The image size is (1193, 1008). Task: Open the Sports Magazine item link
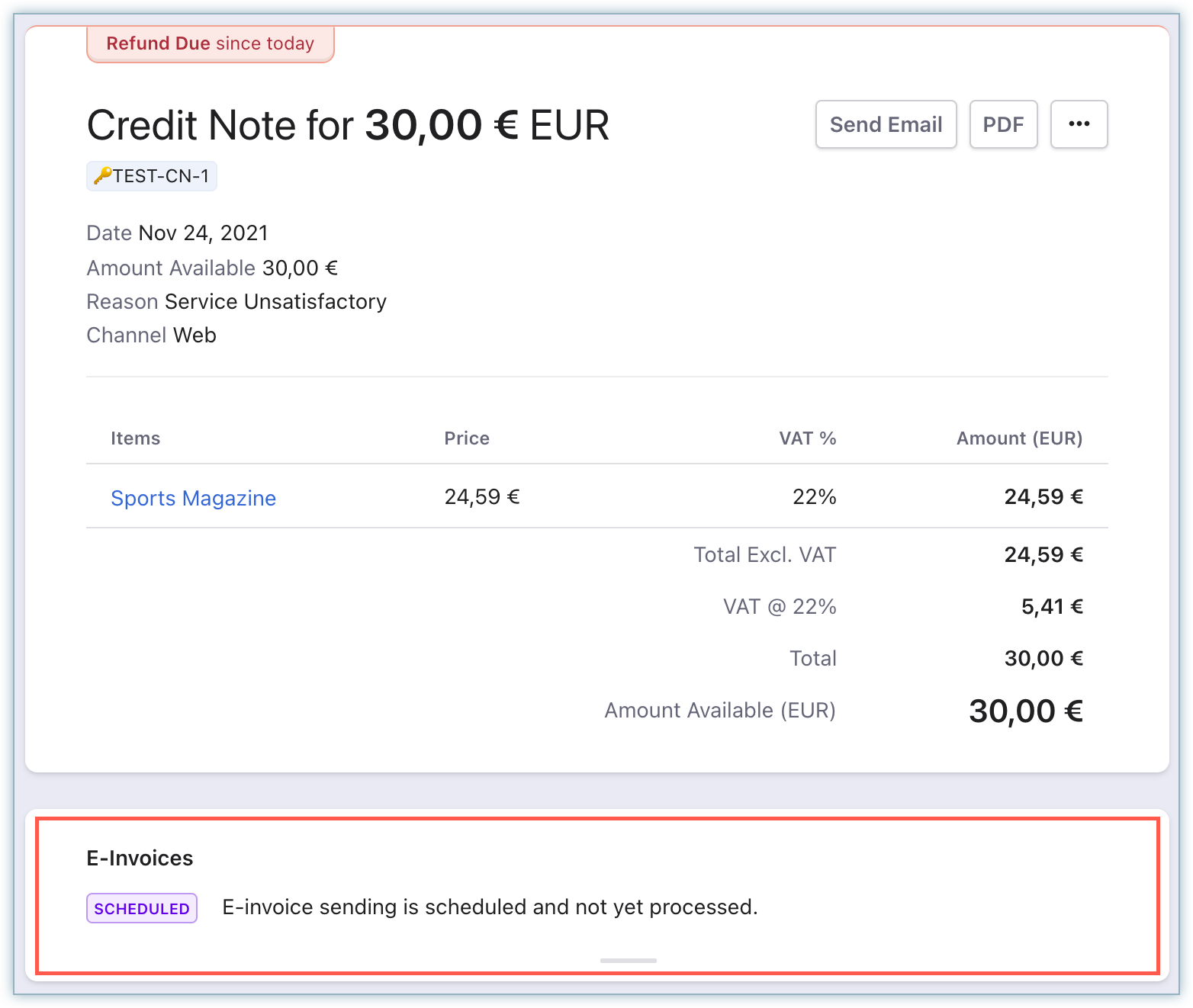193,498
